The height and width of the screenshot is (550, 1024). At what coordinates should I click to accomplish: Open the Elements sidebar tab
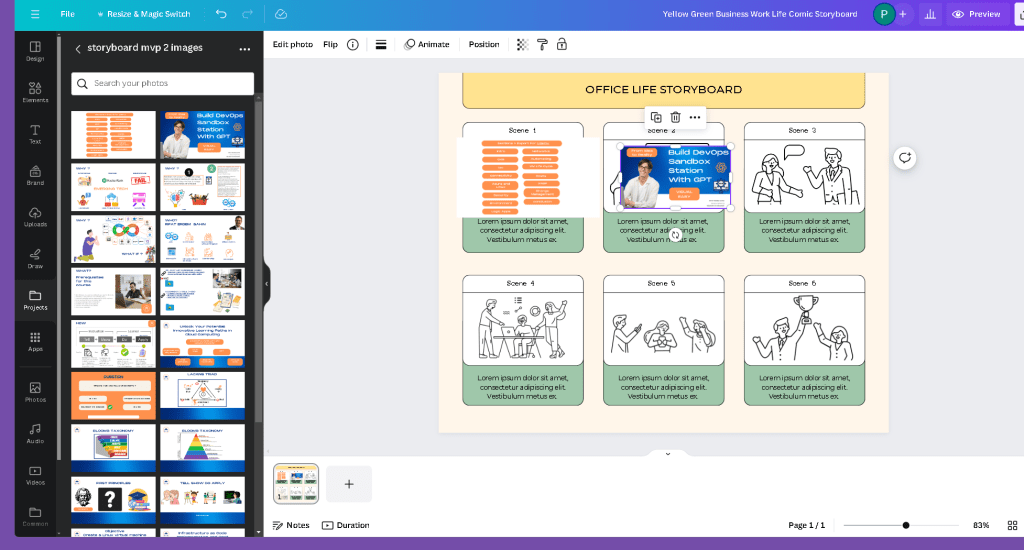[x=35, y=92]
